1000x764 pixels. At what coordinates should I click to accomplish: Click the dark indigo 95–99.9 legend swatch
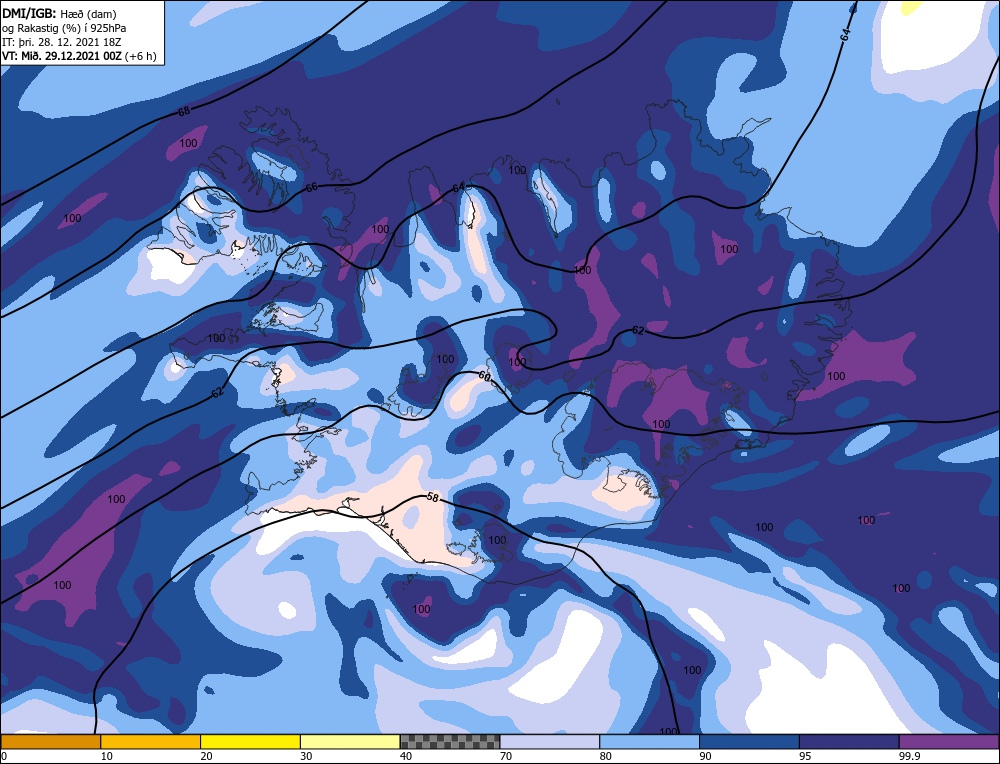pos(849,741)
